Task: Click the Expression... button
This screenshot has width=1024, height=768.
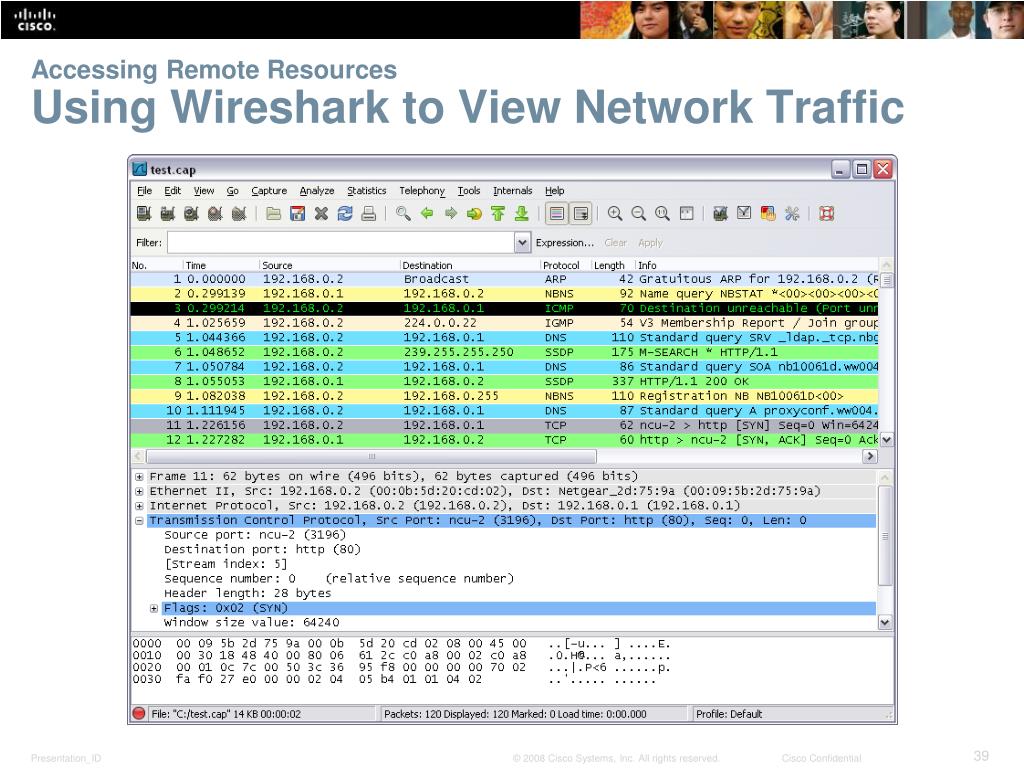Action: [x=565, y=243]
